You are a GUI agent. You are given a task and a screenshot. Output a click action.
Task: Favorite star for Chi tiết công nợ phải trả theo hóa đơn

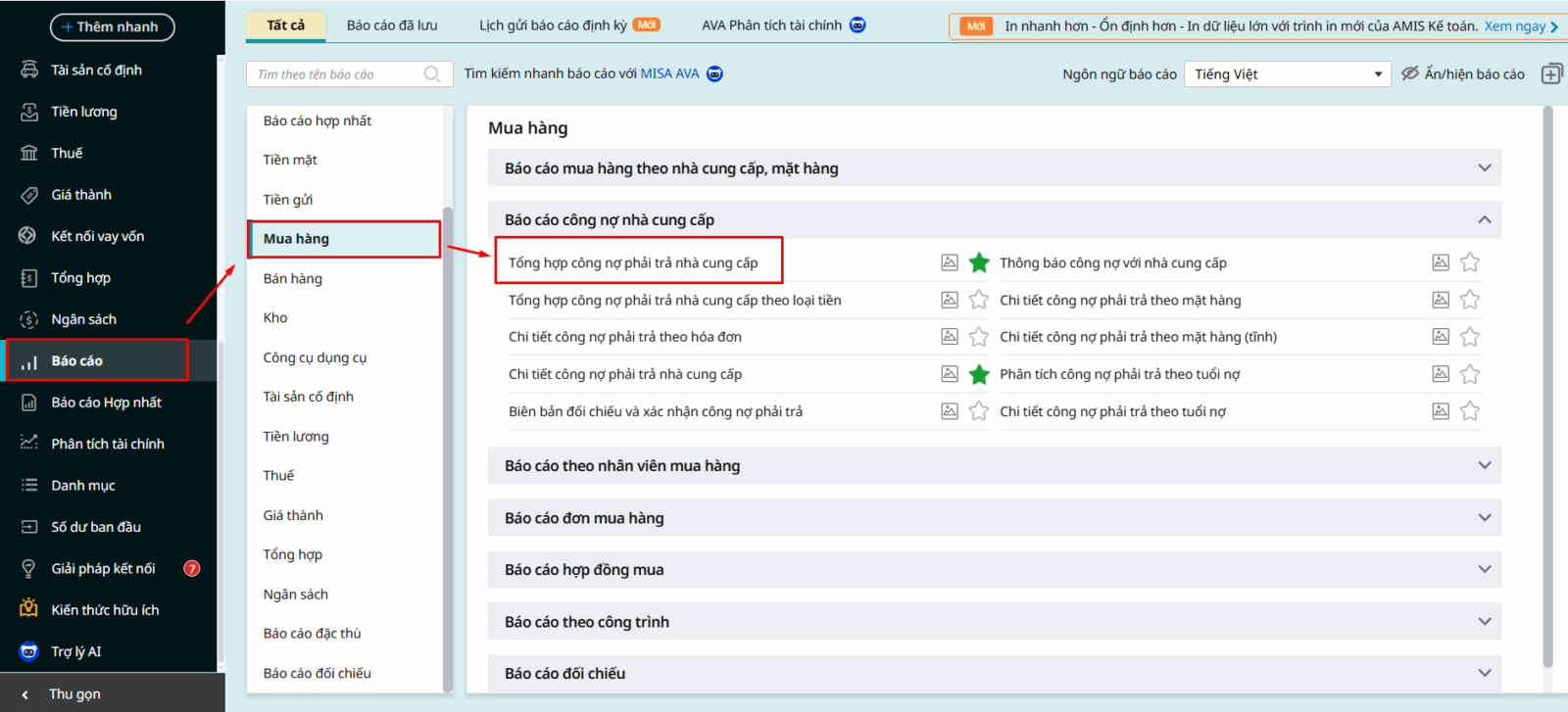979,337
